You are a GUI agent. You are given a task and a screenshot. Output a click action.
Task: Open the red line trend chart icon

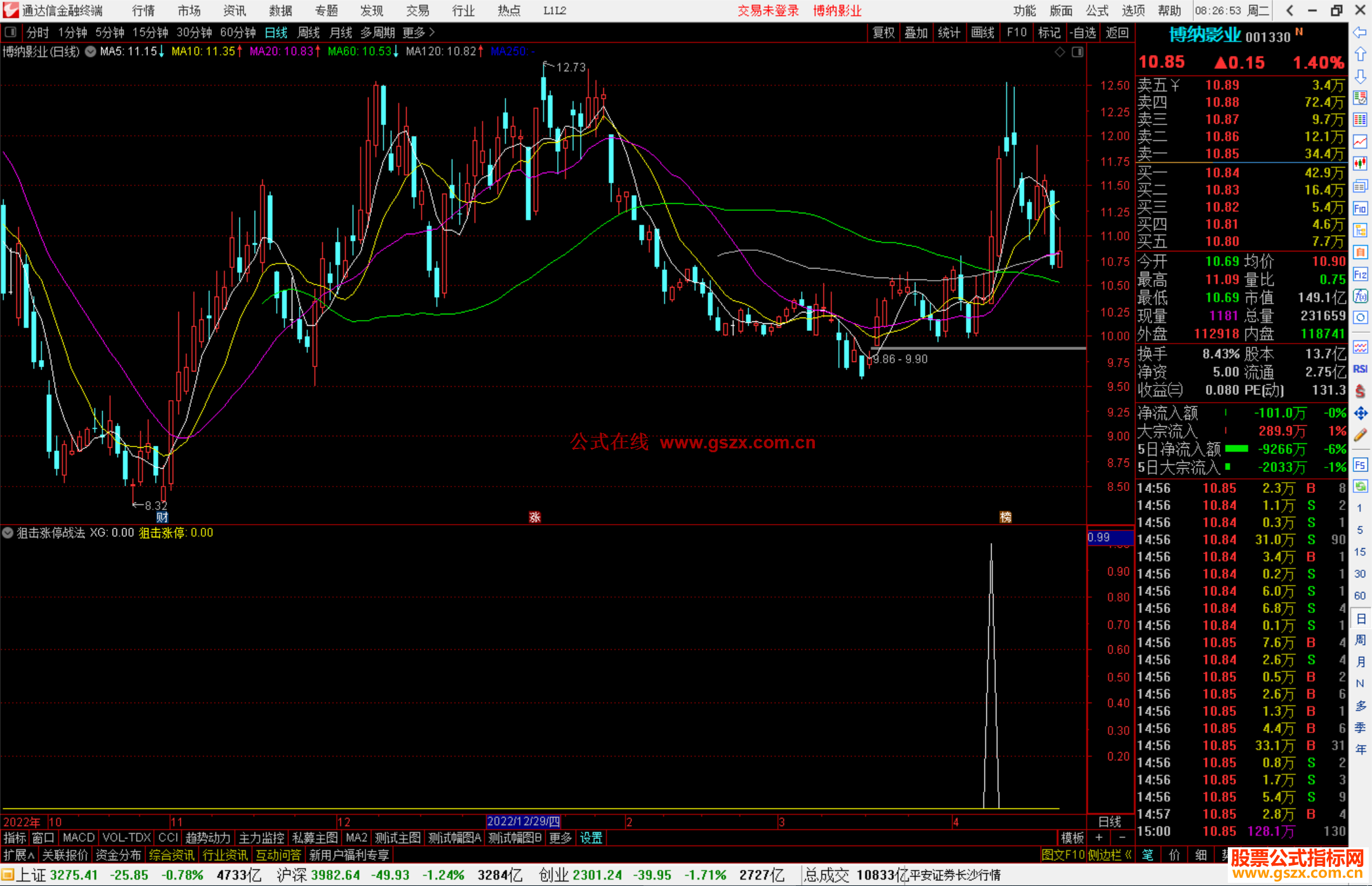[x=1360, y=142]
